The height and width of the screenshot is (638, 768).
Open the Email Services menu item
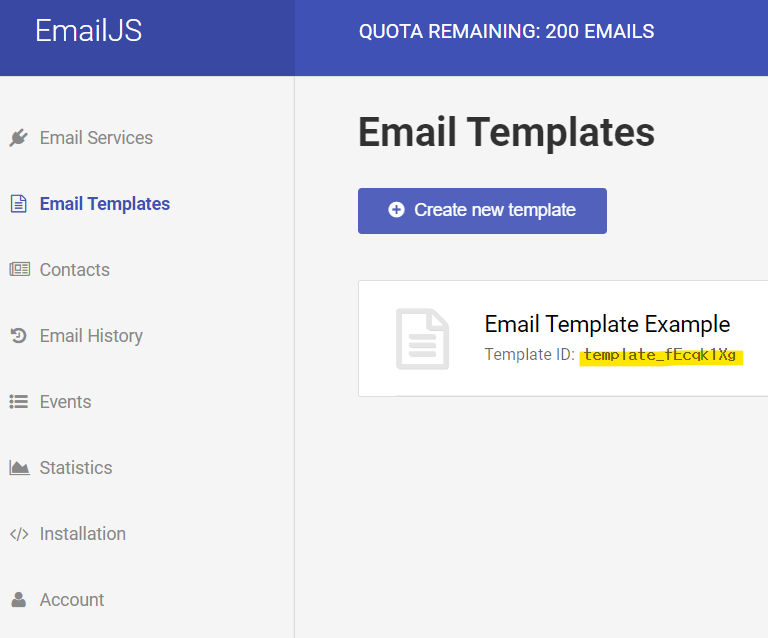[96, 138]
